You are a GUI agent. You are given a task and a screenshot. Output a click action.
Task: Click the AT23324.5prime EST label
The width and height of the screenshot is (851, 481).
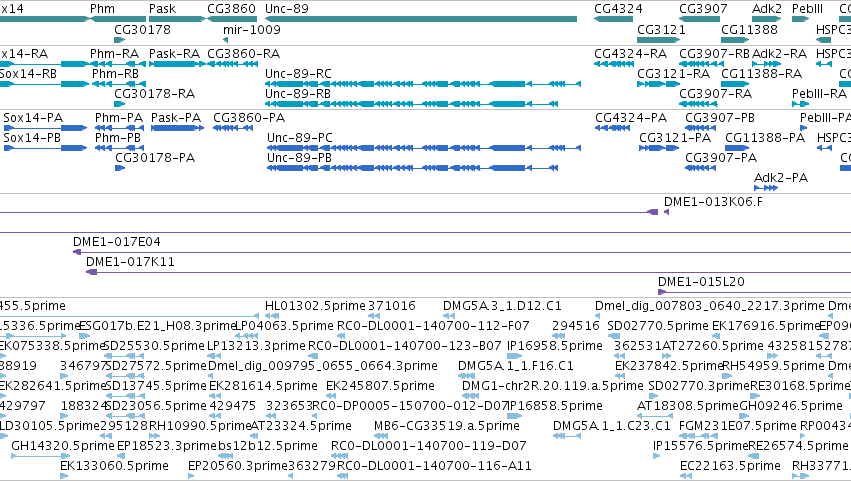[x=301, y=426]
